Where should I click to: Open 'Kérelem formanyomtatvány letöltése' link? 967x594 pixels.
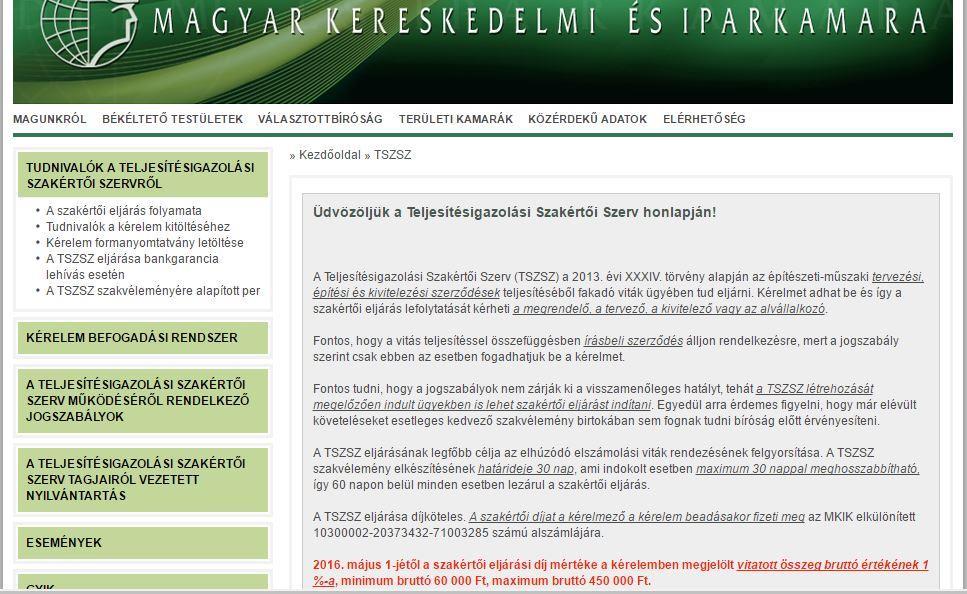click(145, 242)
